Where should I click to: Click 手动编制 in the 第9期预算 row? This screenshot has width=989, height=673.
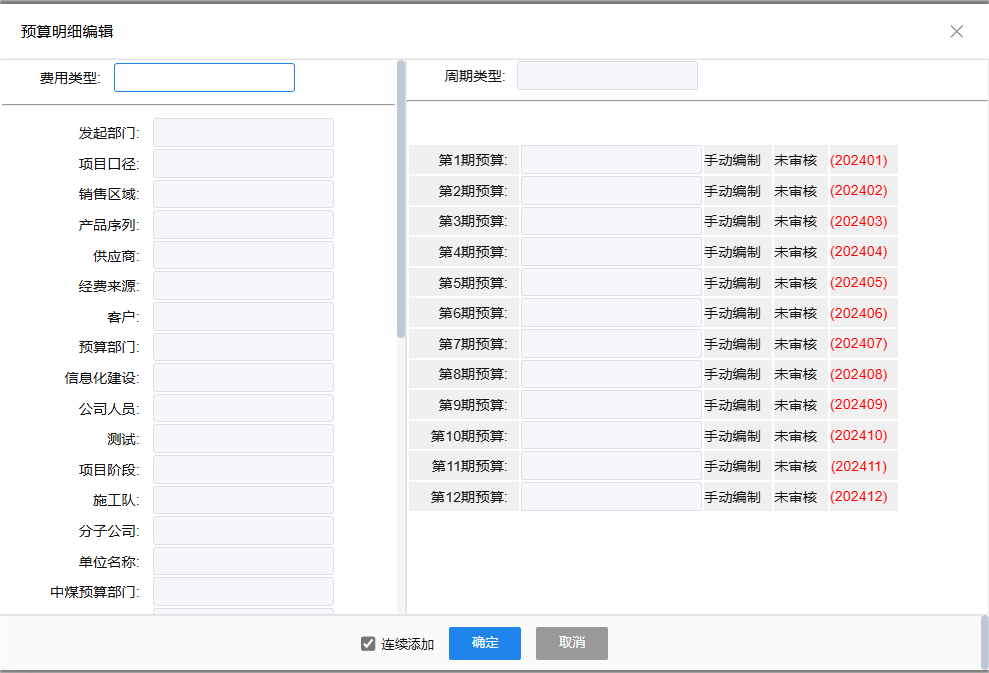coord(732,405)
